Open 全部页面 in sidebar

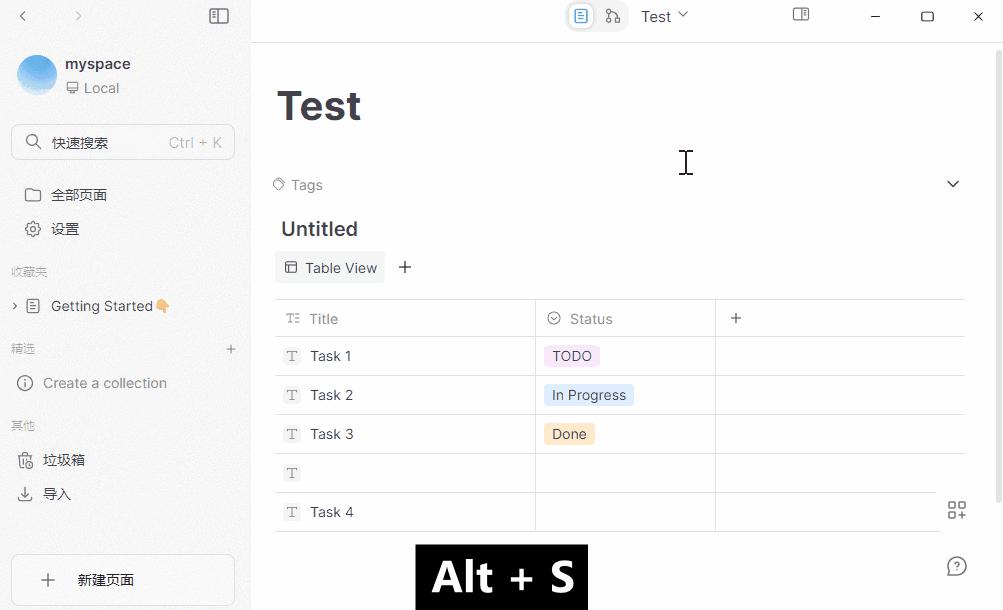tap(79, 195)
